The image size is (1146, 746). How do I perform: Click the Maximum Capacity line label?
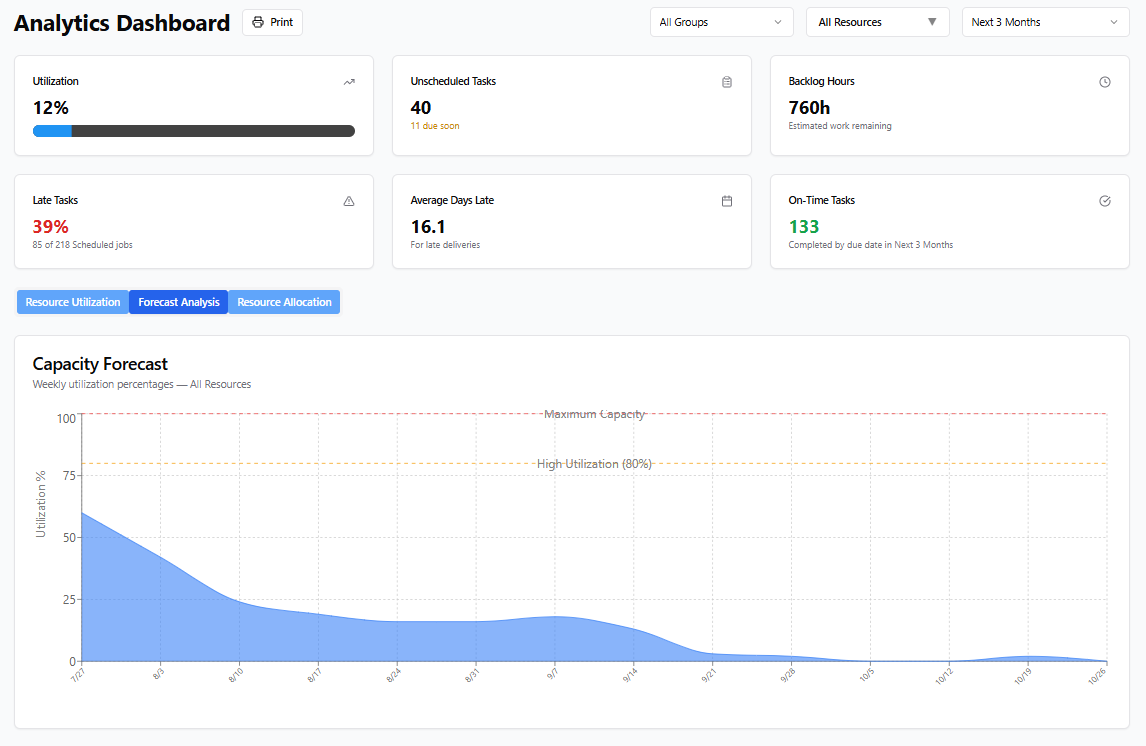pos(594,414)
